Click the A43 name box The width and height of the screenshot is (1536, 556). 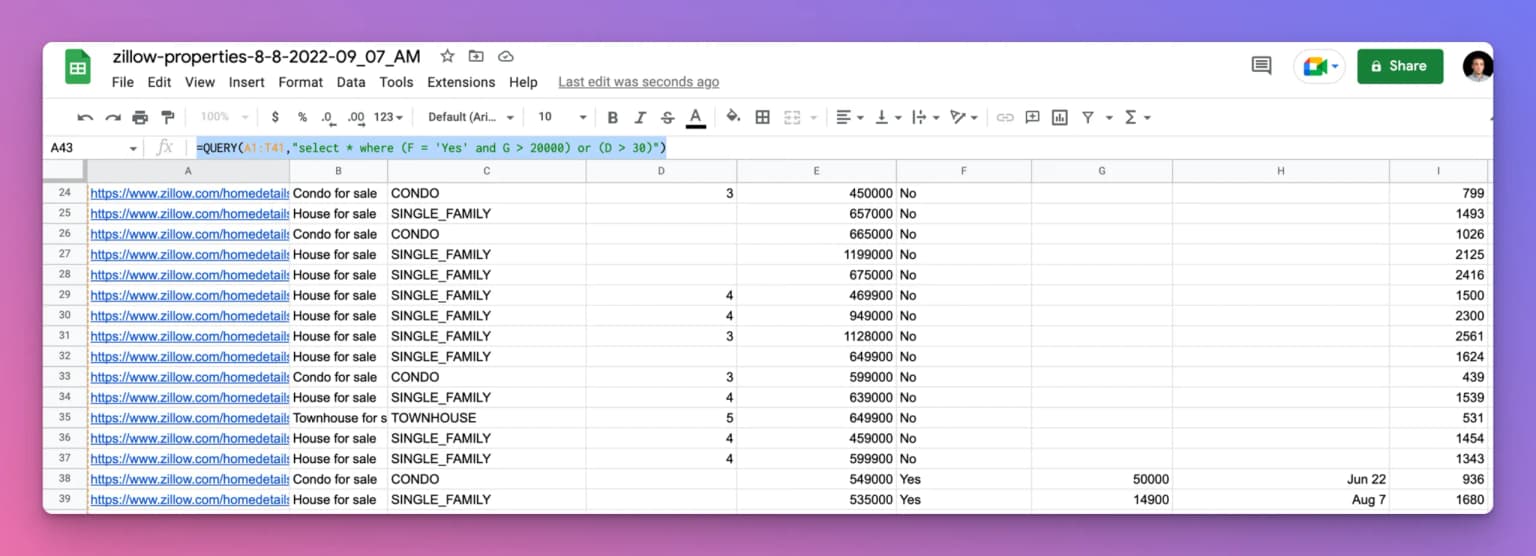tap(94, 148)
